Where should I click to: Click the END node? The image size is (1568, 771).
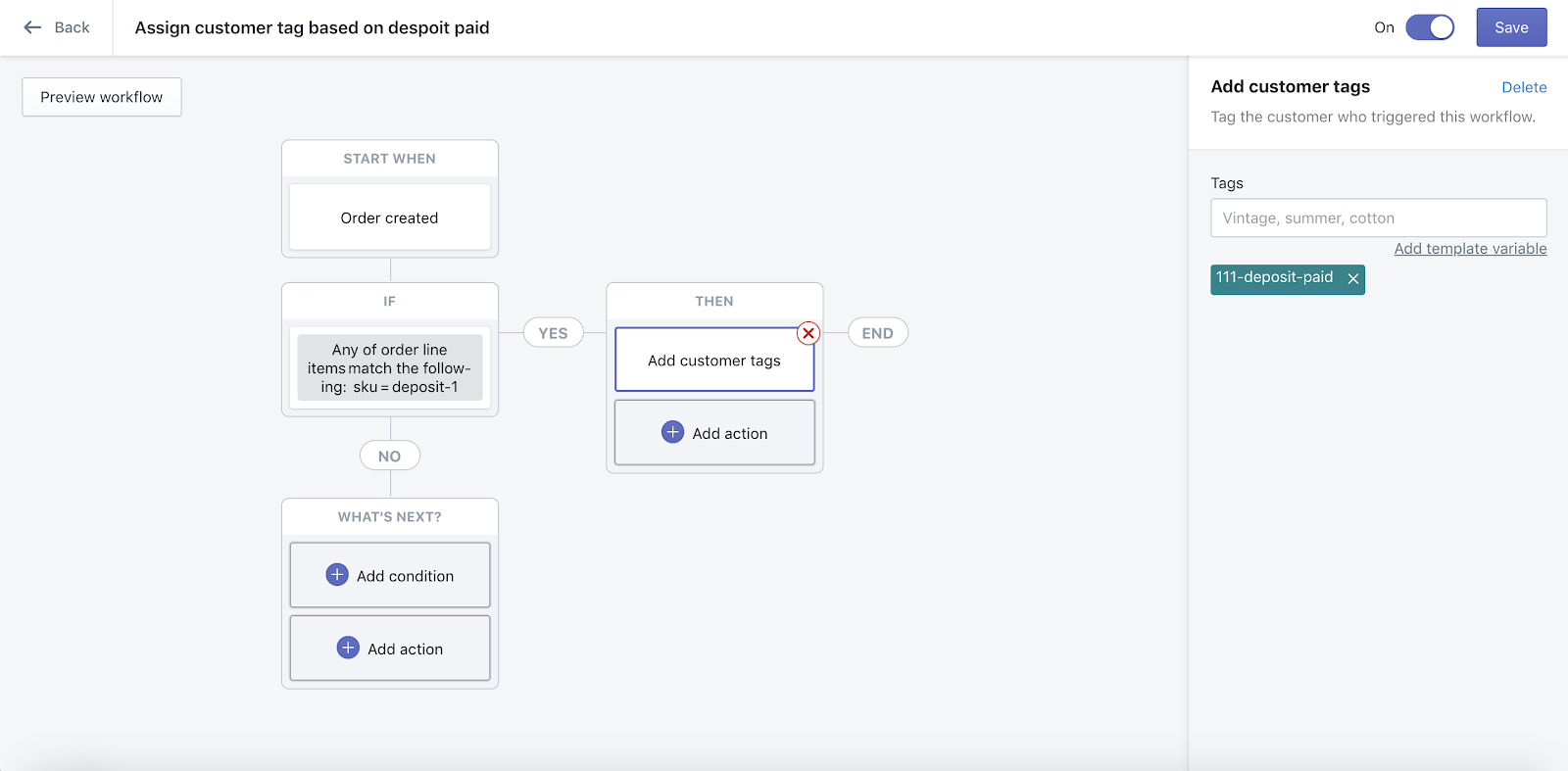877,333
